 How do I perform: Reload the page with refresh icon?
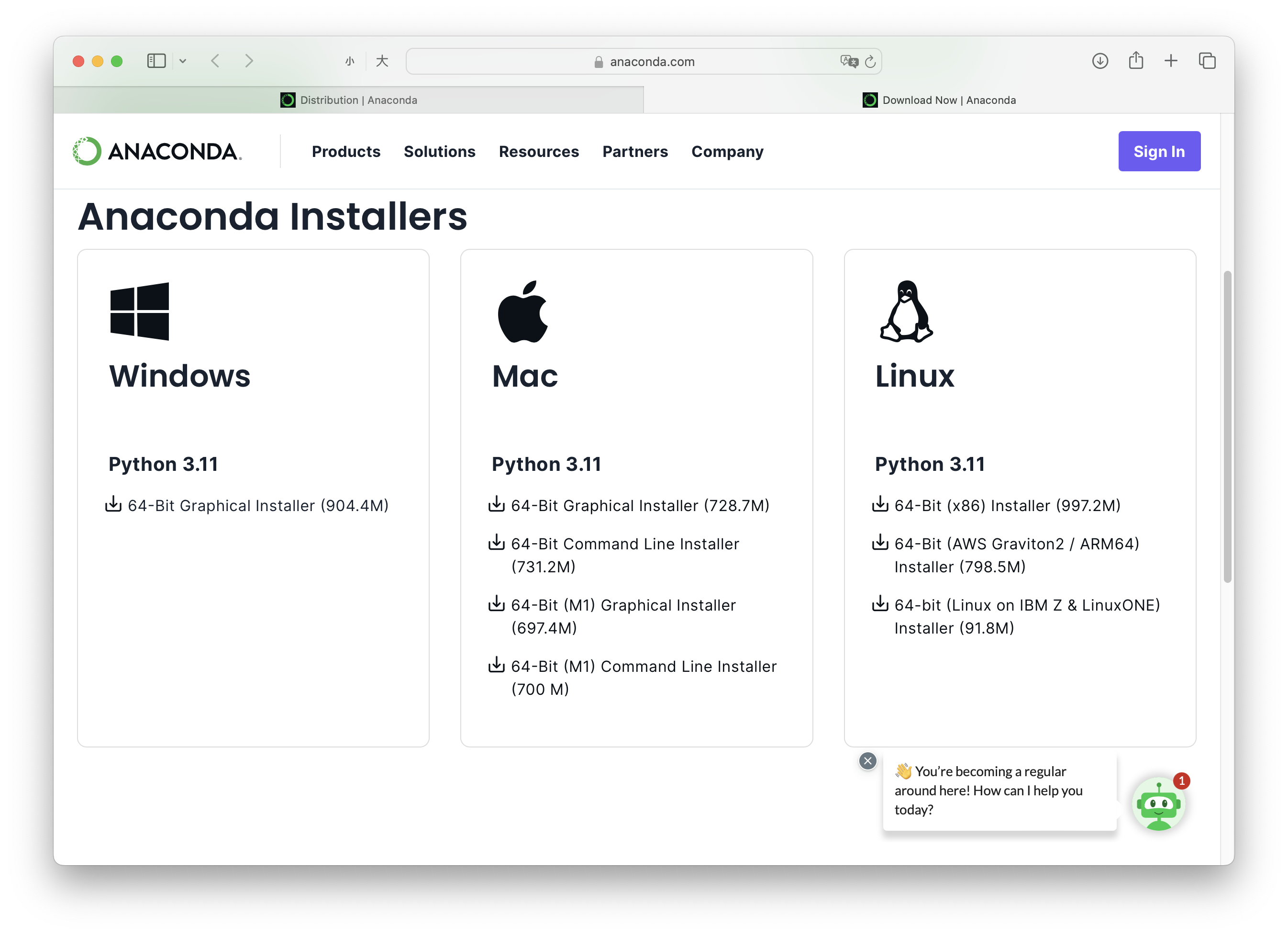[870, 61]
